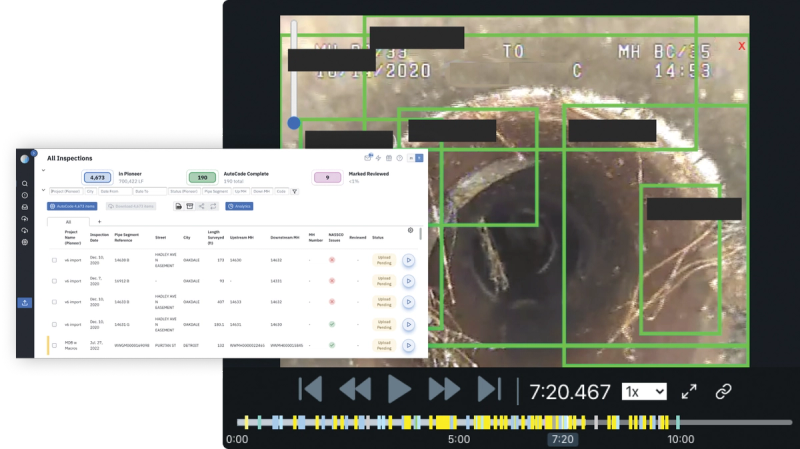Open the search icon in left sidebar
The width and height of the screenshot is (800, 449).
[x=24, y=184]
